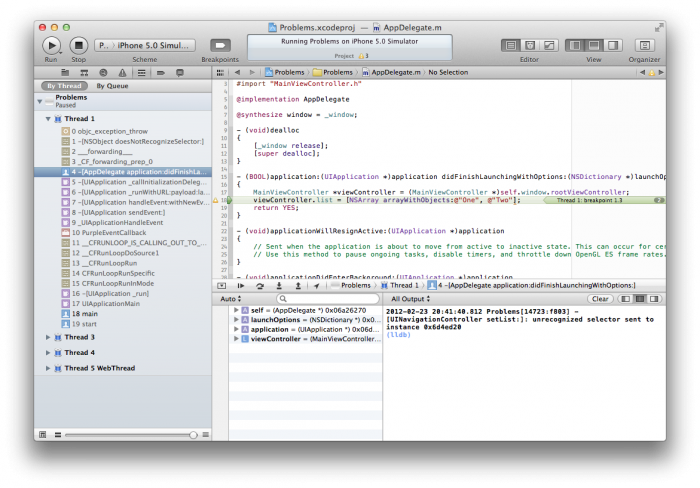Image resolution: width=700 pixels, height=488 pixels.
Task: Select frame 0 objc_exception_throw
Action: 123,131
